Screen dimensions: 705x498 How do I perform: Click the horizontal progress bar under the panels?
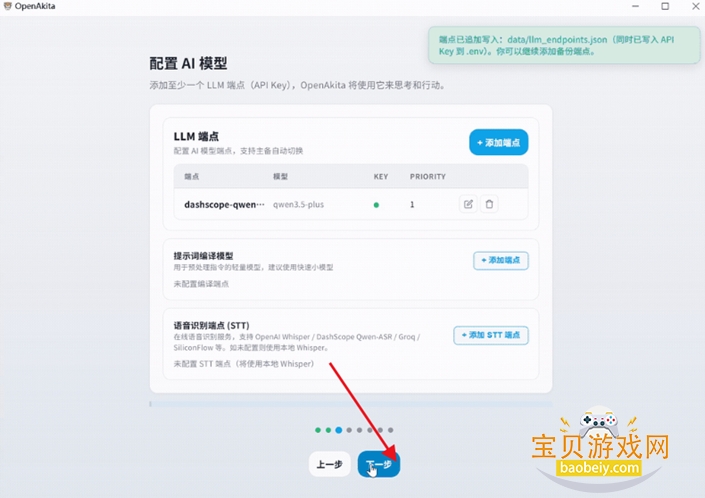pyautogui.click(x=350, y=404)
